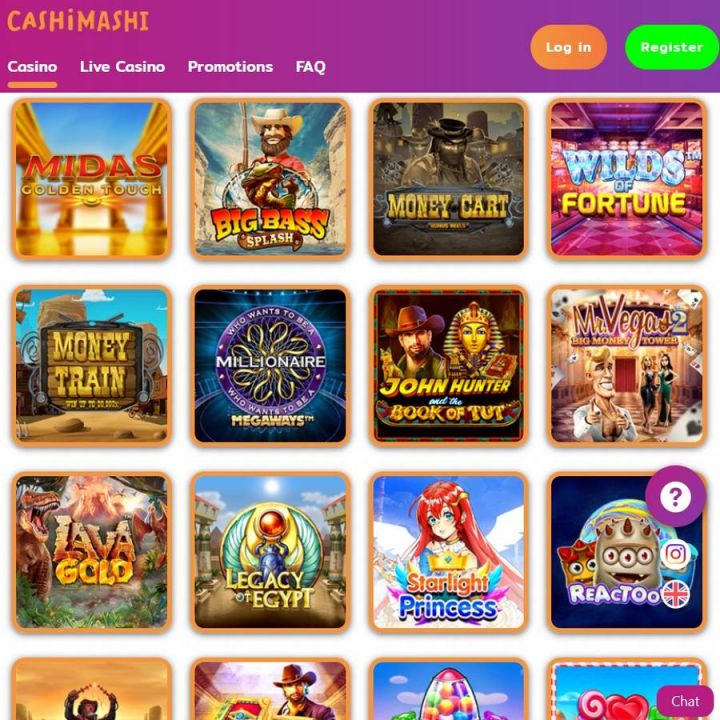Click the CashiMashi logo

[x=78, y=21]
